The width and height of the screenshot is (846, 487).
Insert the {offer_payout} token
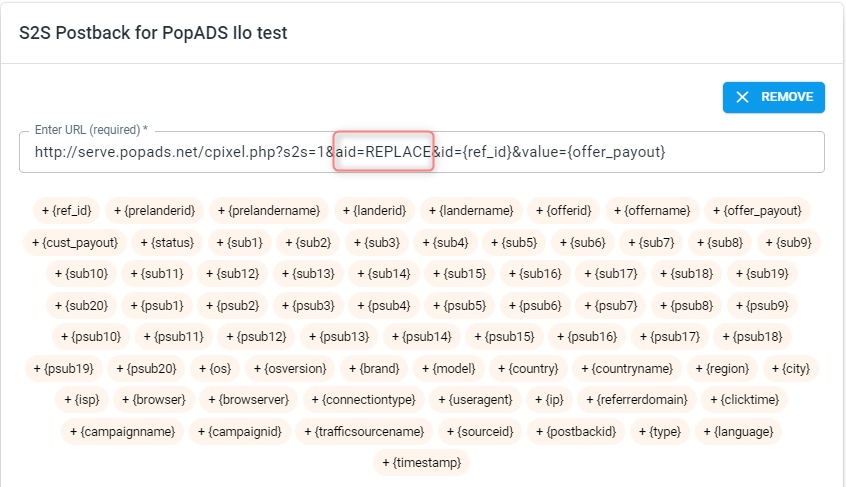(x=757, y=210)
